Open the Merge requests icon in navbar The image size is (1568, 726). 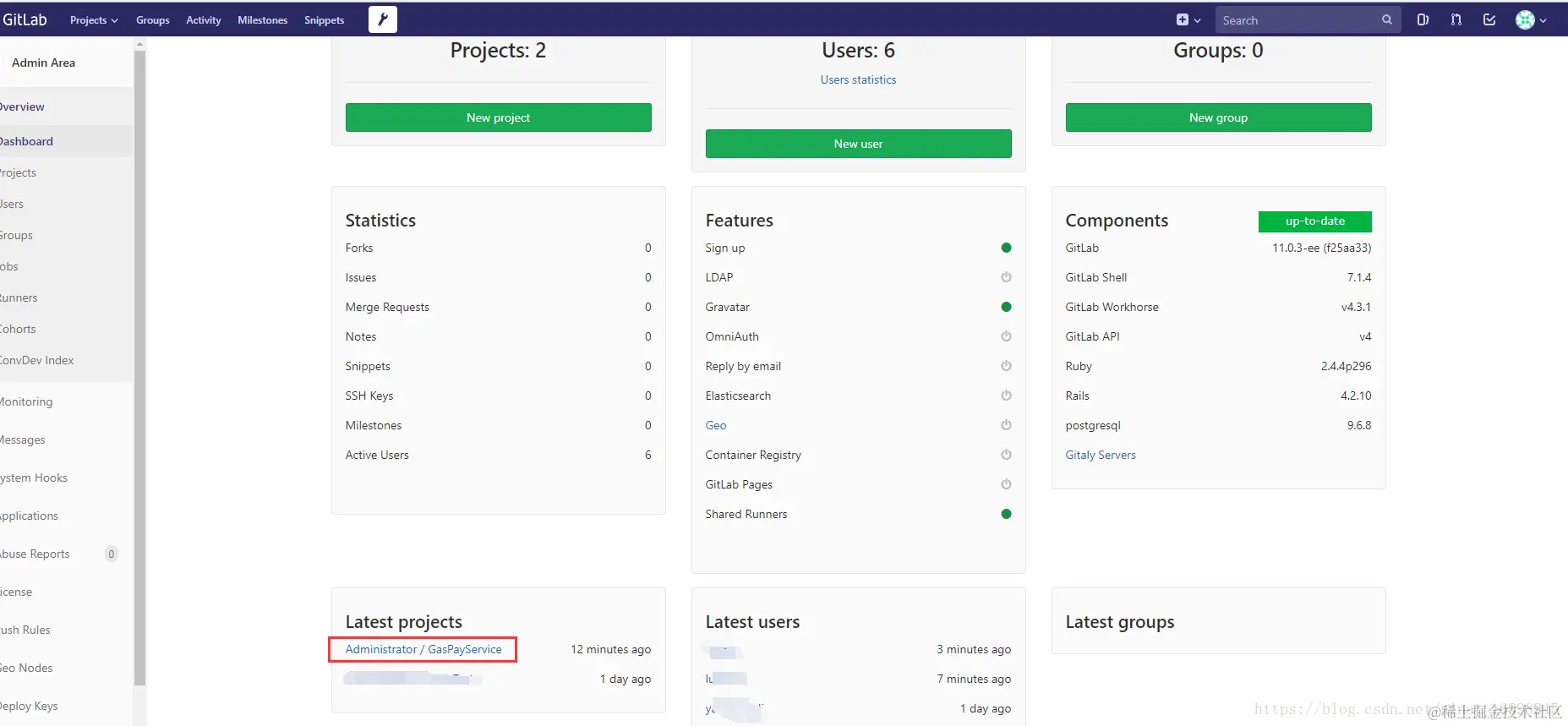(x=1456, y=19)
